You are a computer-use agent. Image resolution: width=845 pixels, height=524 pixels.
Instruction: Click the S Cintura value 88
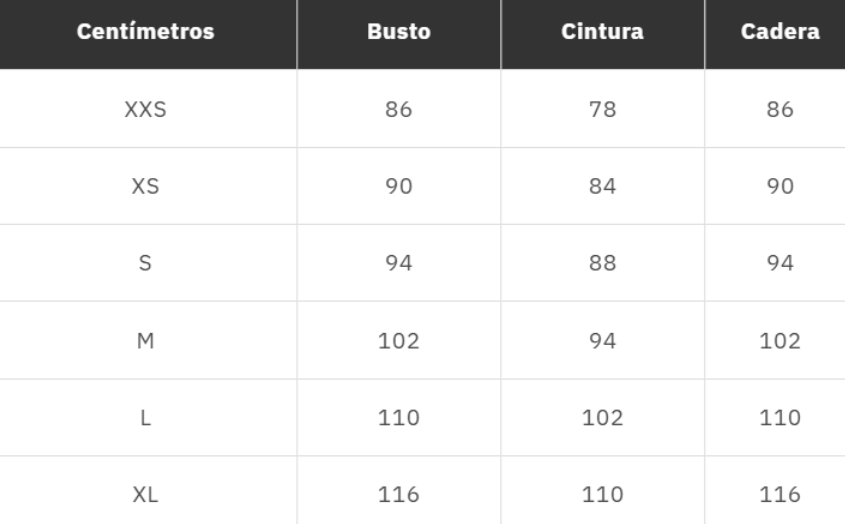602,264
